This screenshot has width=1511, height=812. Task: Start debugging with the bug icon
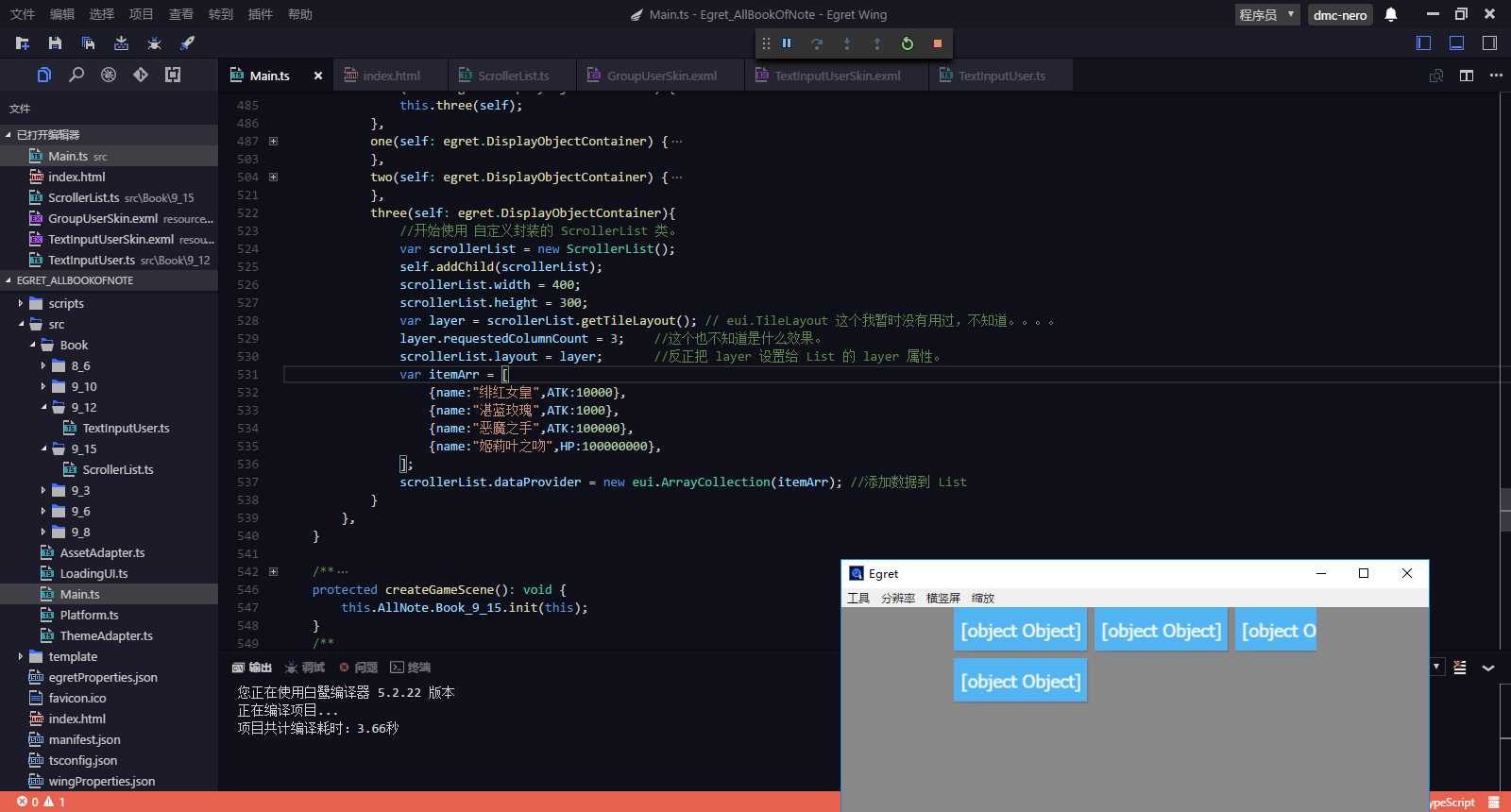154,43
